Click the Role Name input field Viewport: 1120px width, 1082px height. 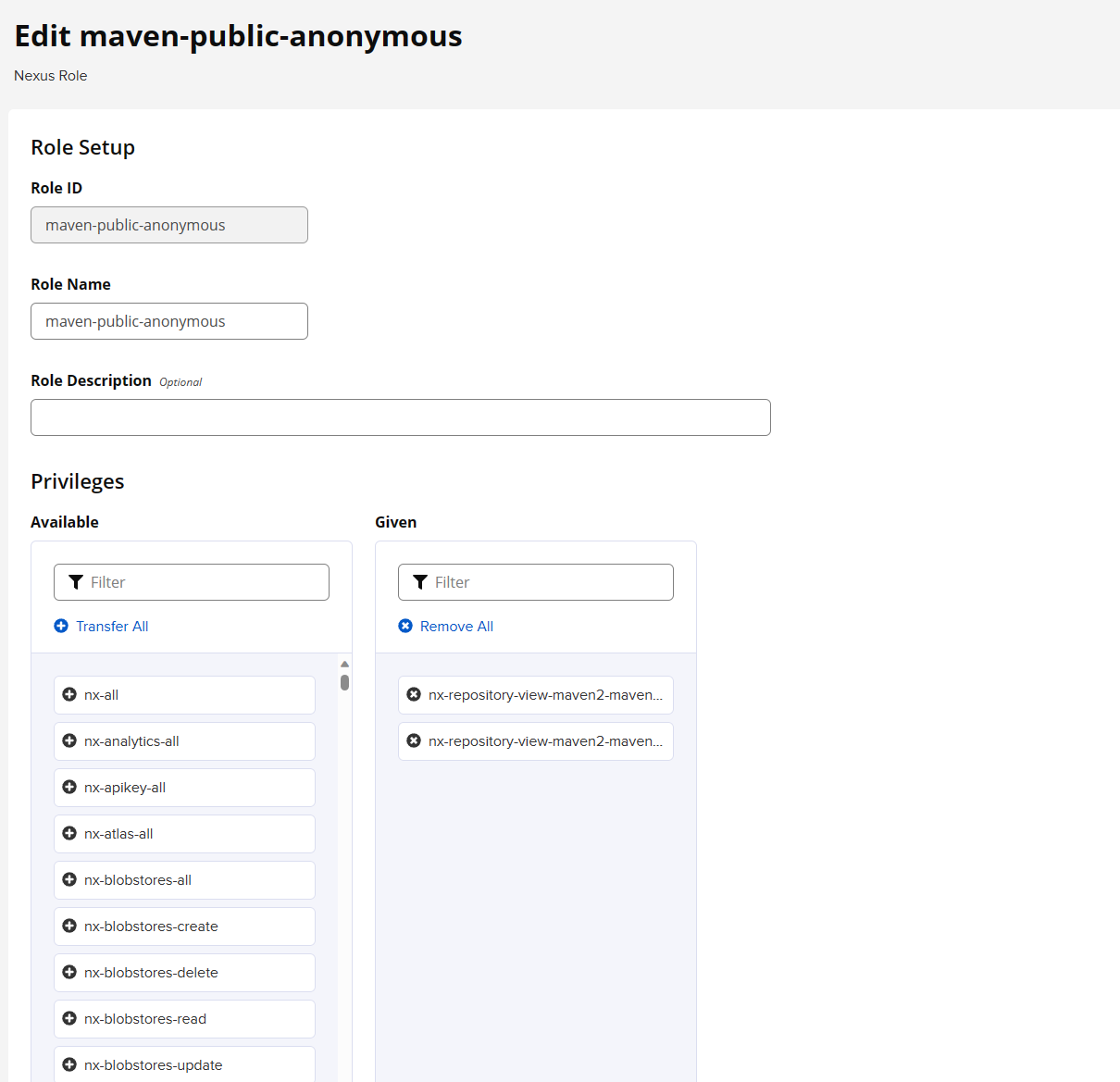click(169, 321)
